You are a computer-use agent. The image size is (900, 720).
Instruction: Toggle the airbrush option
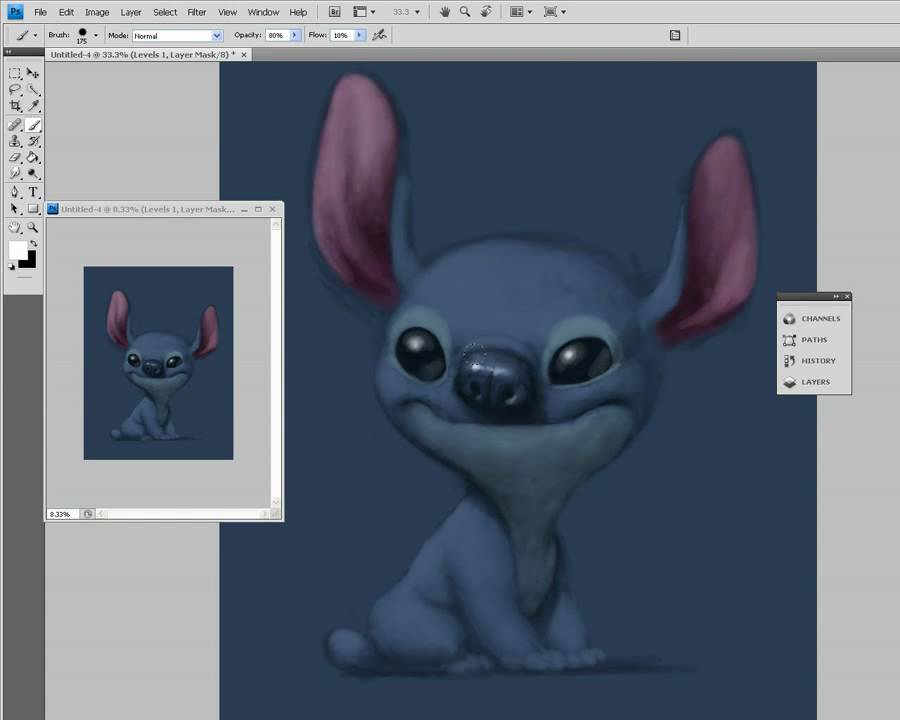click(379, 35)
